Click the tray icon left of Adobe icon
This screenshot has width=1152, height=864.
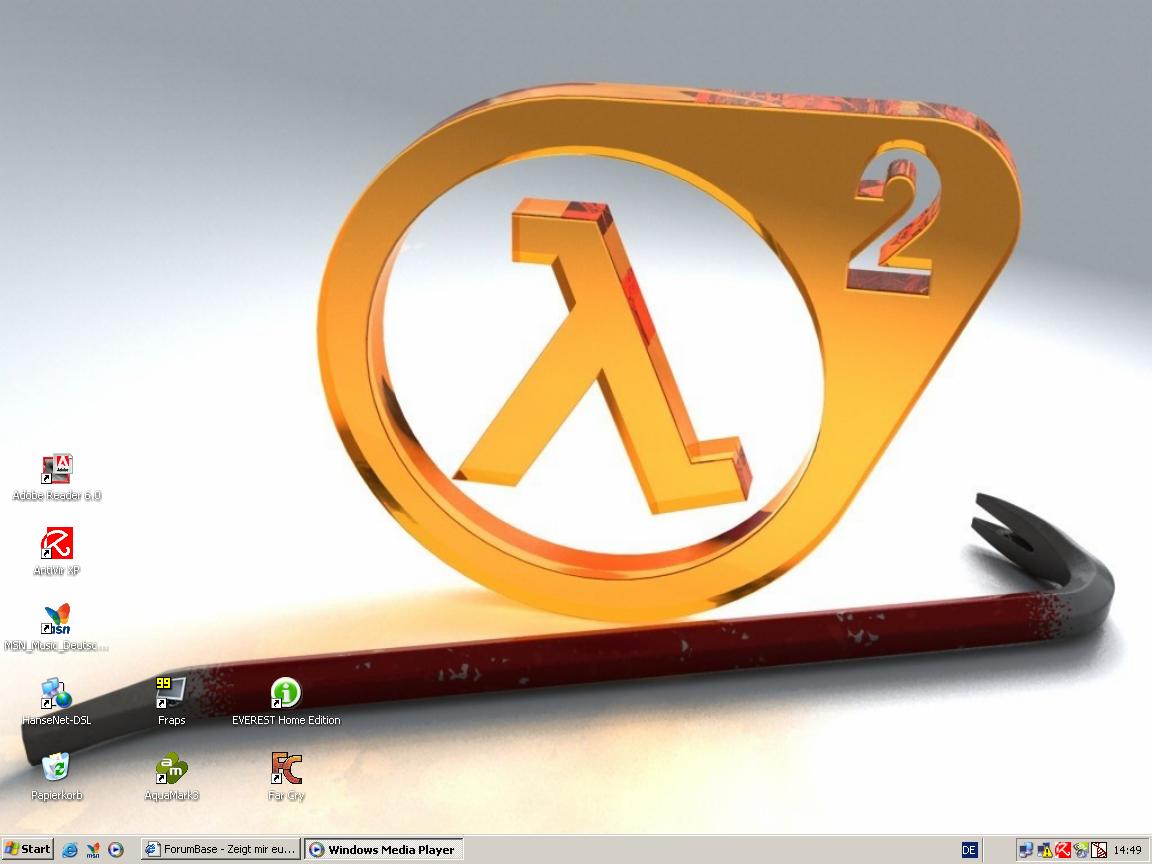(x=1081, y=850)
